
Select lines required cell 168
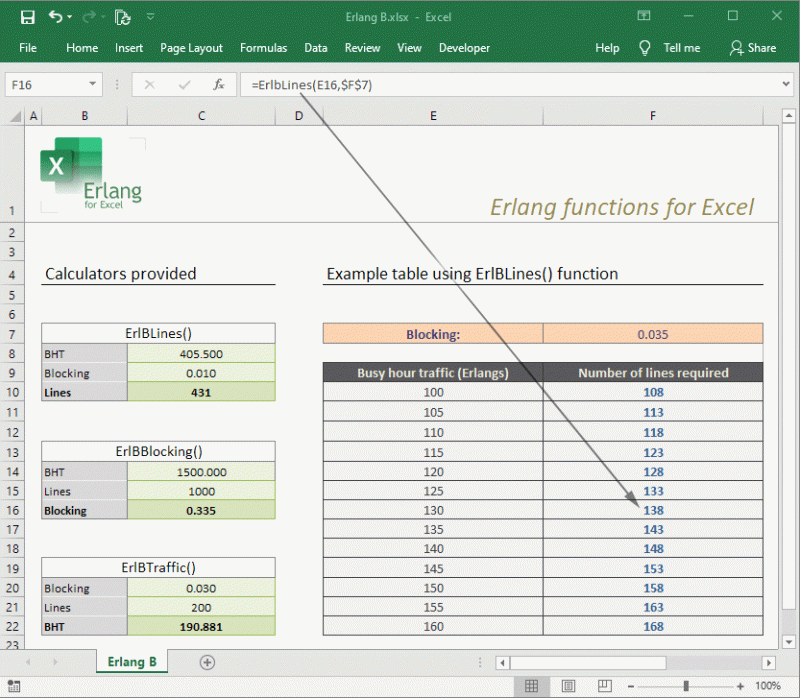point(653,627)
